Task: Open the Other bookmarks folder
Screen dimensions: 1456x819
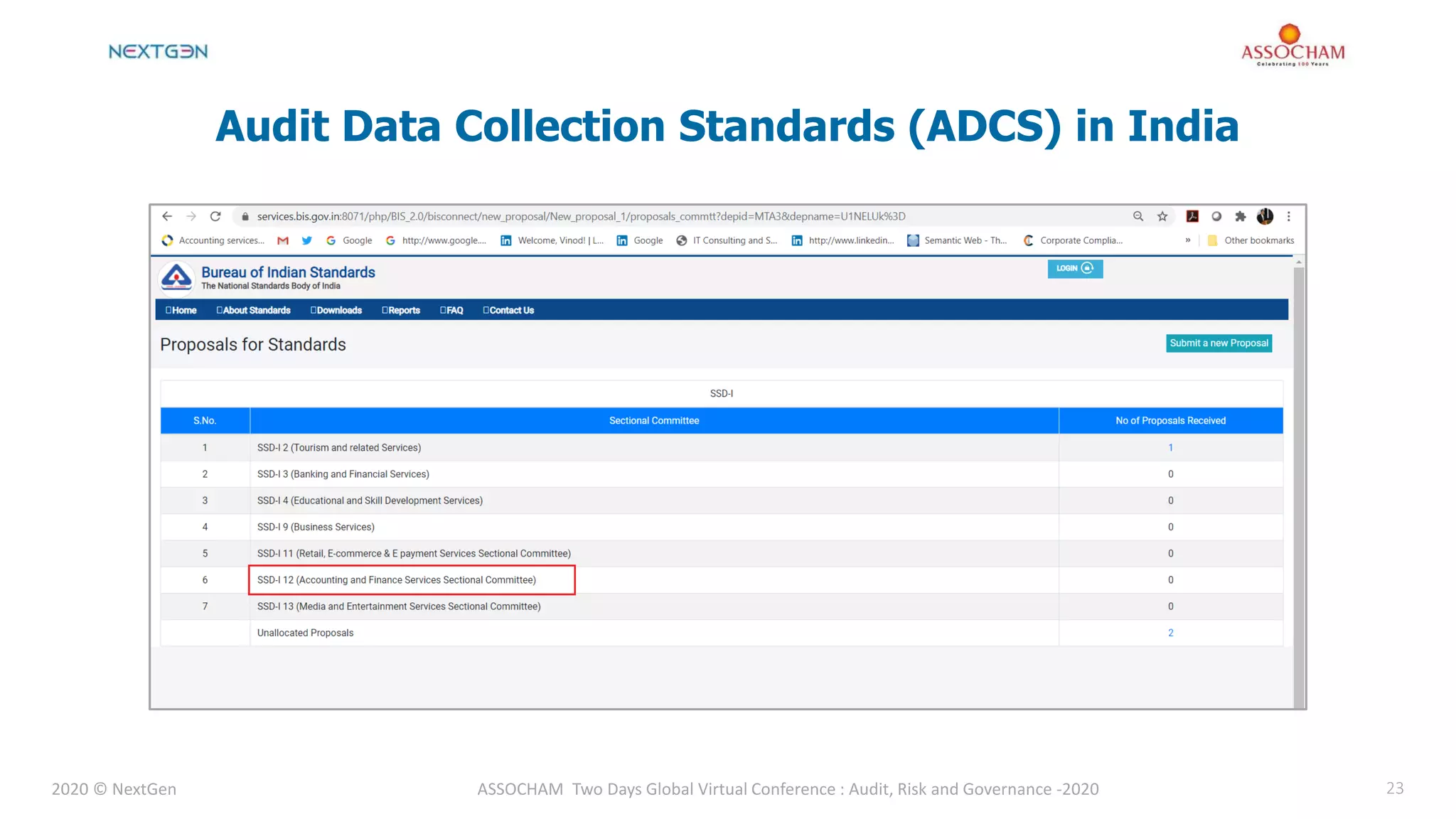Action: pyautogui.click(x=1251, y=240)
